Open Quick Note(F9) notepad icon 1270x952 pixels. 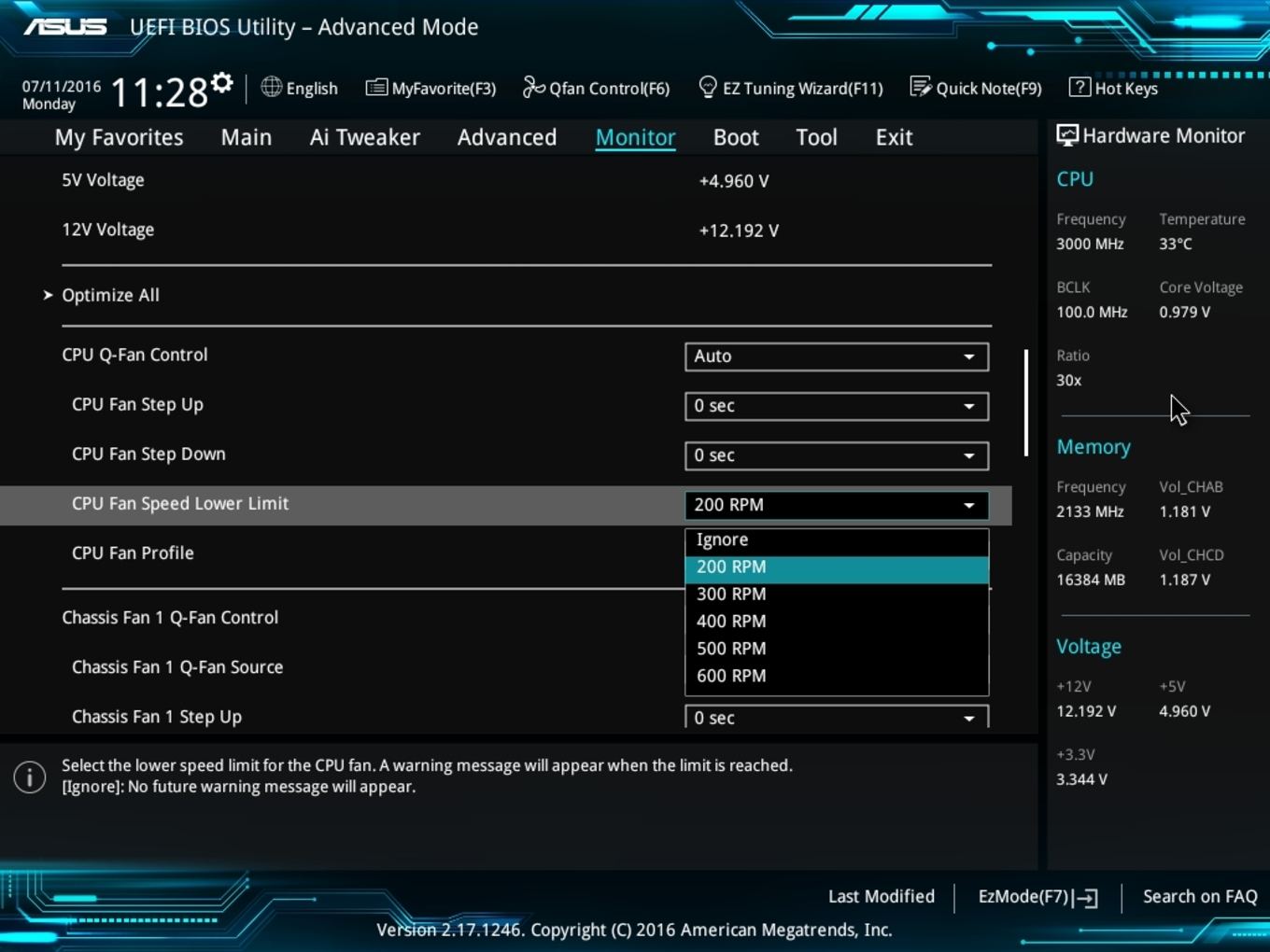[920, 87]
